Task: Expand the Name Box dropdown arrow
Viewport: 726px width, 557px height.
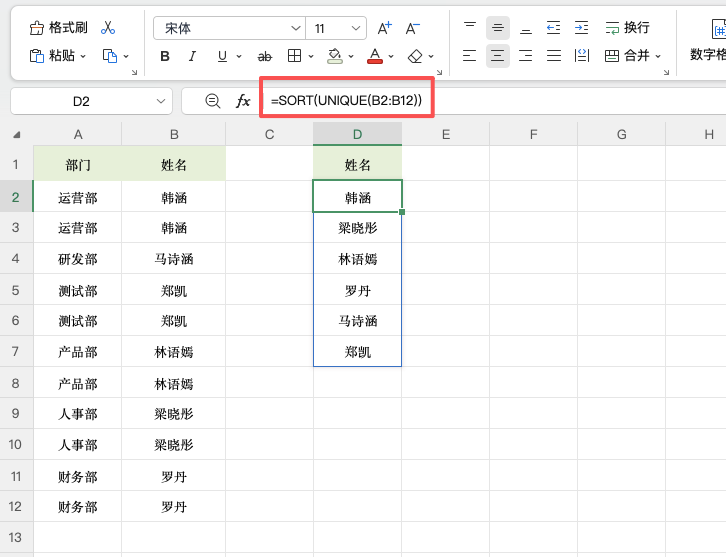Action: (161, 101)
